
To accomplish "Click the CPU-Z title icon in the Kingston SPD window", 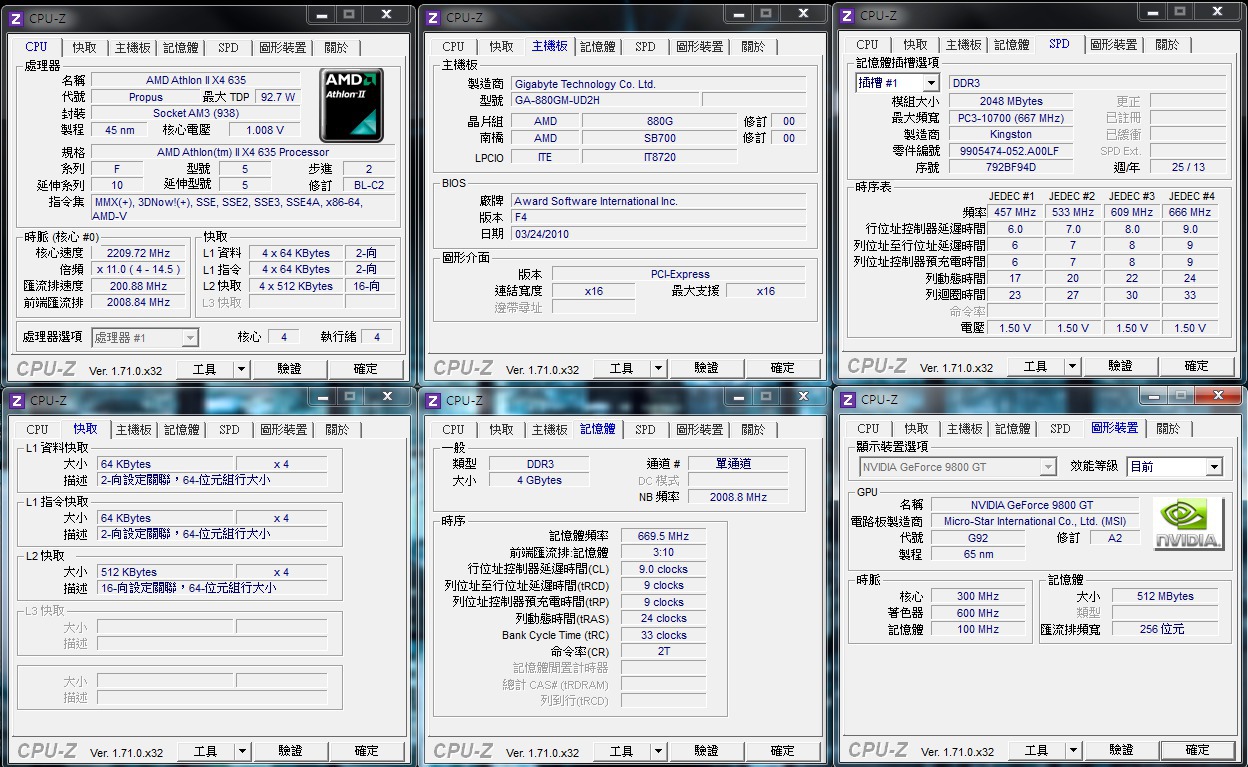I will (846, 15).
